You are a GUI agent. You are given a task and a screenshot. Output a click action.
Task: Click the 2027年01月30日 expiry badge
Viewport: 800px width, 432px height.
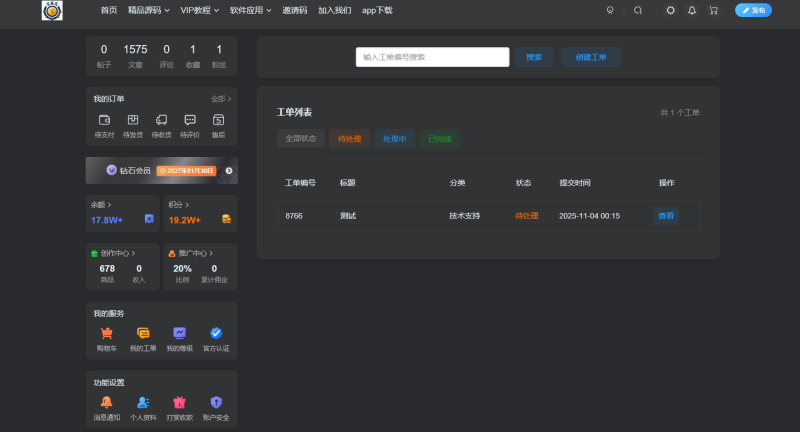186,171
